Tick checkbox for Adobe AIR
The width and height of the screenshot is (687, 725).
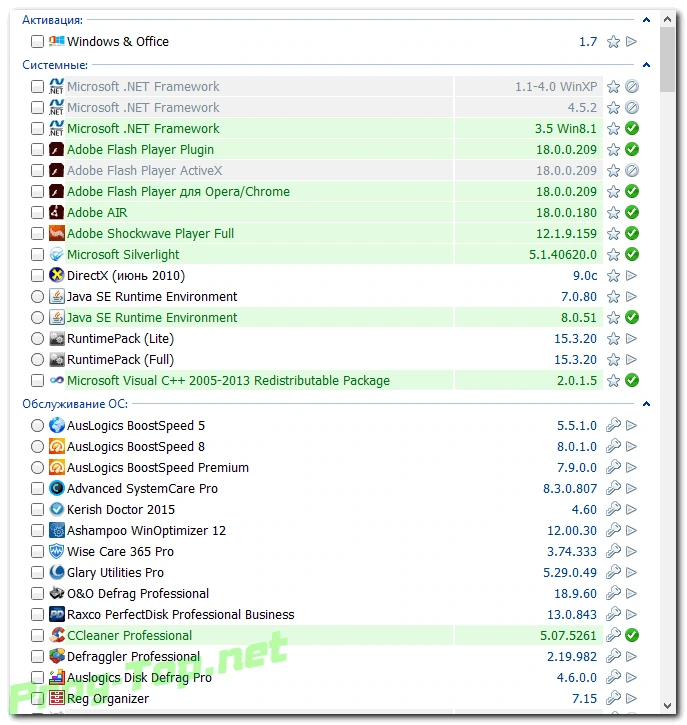(37, 213)
